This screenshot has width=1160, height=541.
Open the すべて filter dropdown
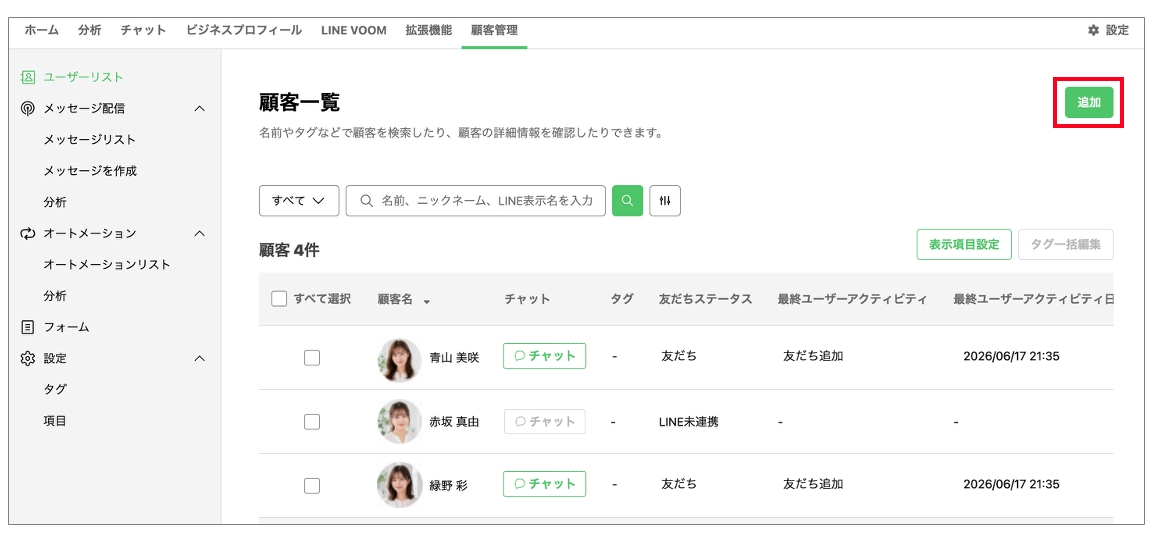(299, 201)
